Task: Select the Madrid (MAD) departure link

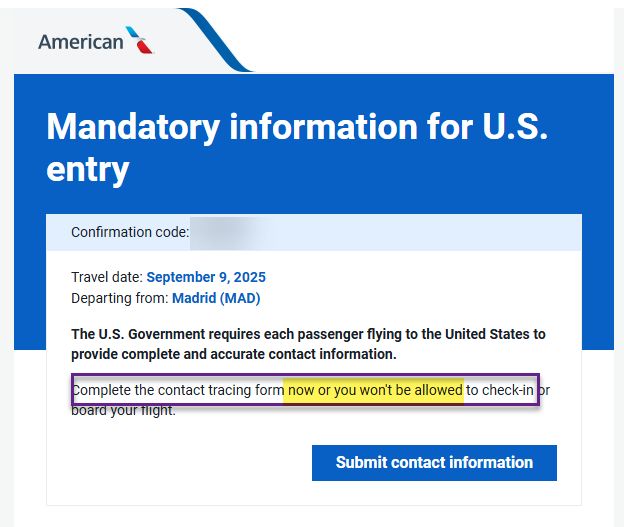Action: (216, 298)
